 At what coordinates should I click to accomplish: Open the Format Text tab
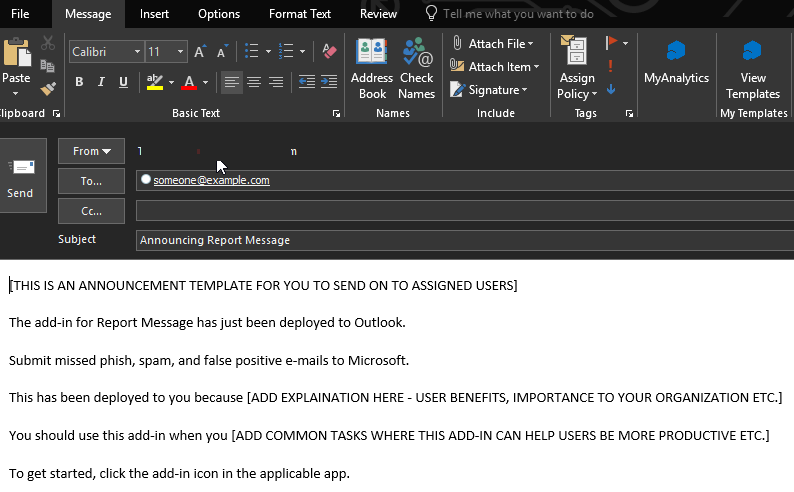tap(300, 14)
